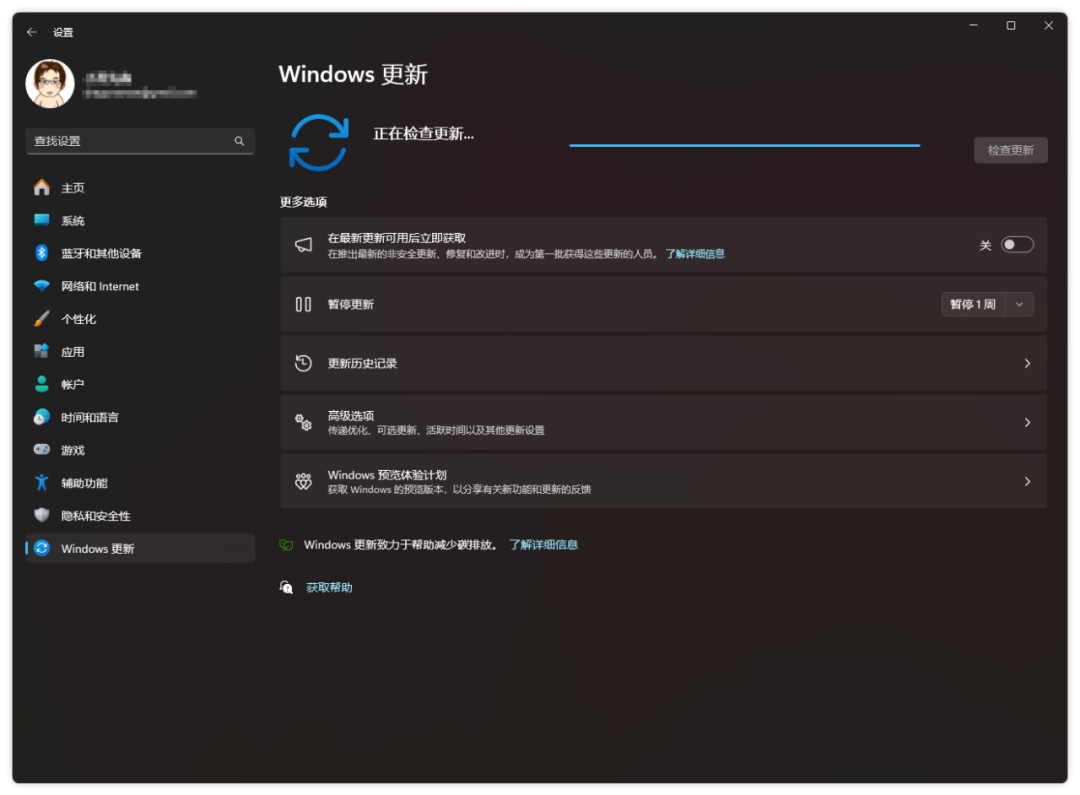Click 获取 Windows 的预览版本 description text
The height and width of the screenshot is (795, 1080).
[459, 490]
